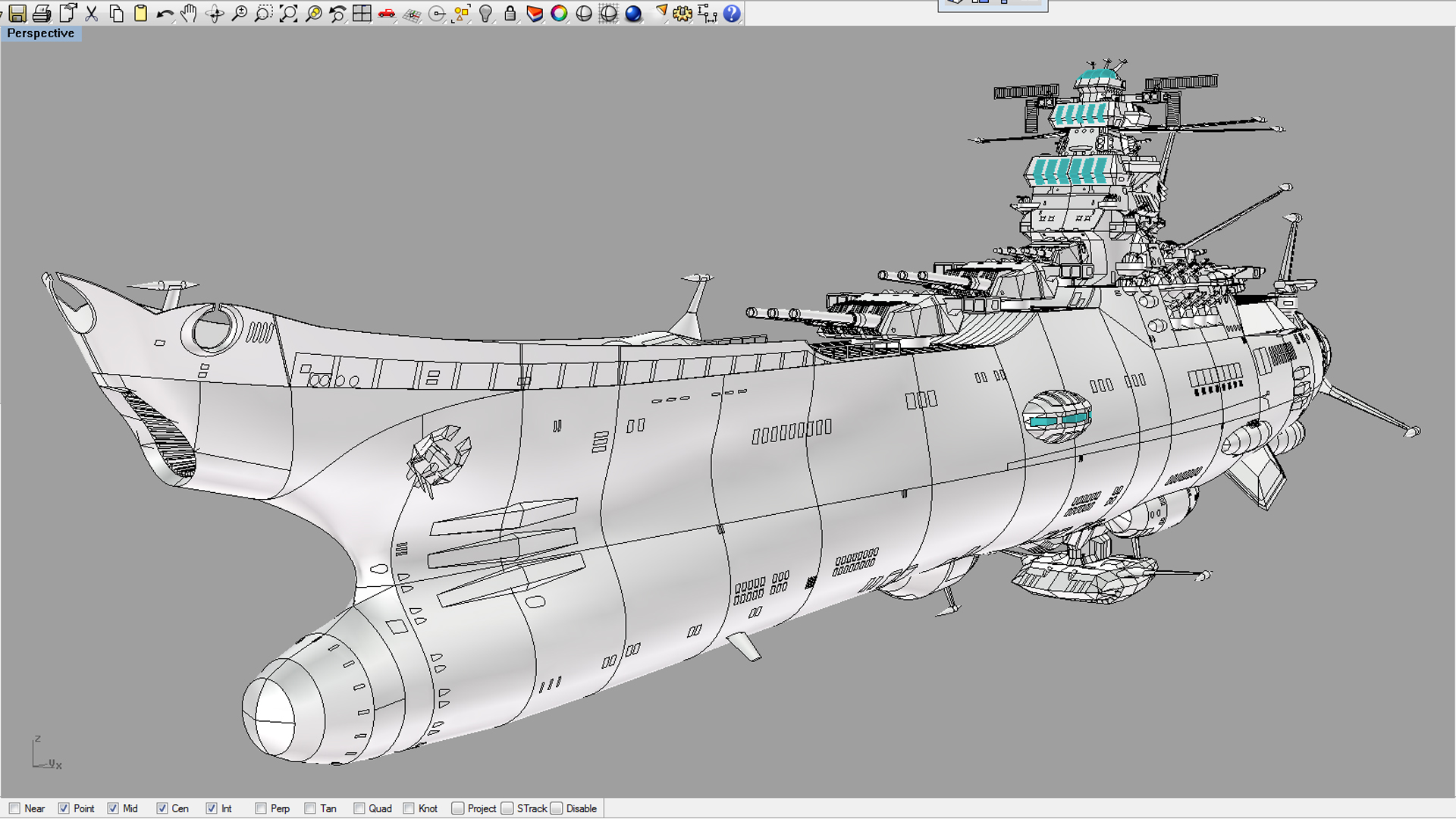
Task: Render the model with the blue sphere
Action: 633,13
